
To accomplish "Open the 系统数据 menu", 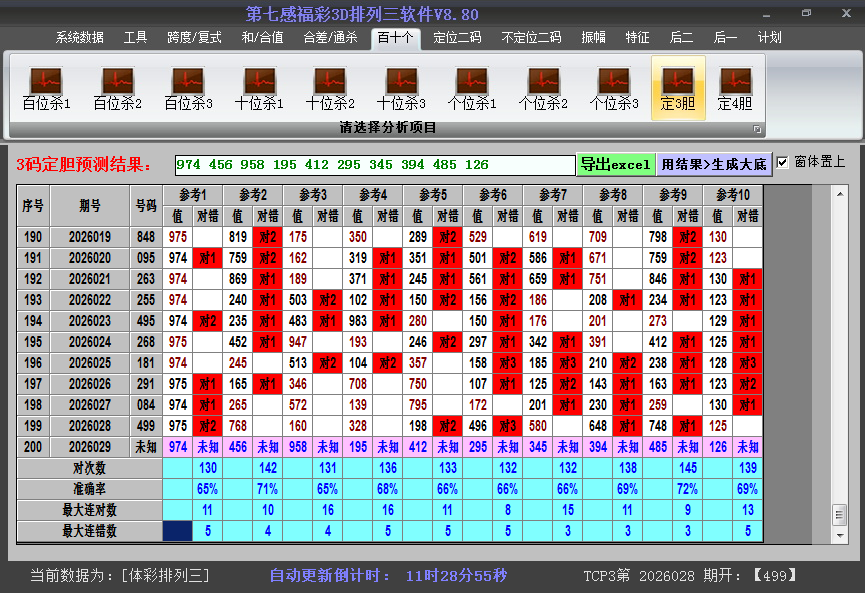I will click(80, 38).
